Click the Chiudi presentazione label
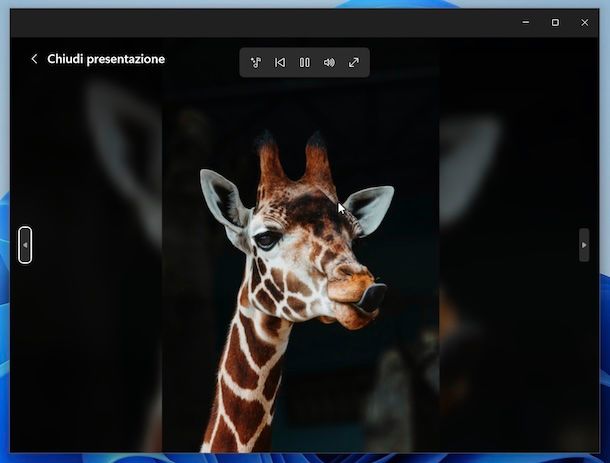The height and width of the screenshot is (463, 610). pos(106,59)
